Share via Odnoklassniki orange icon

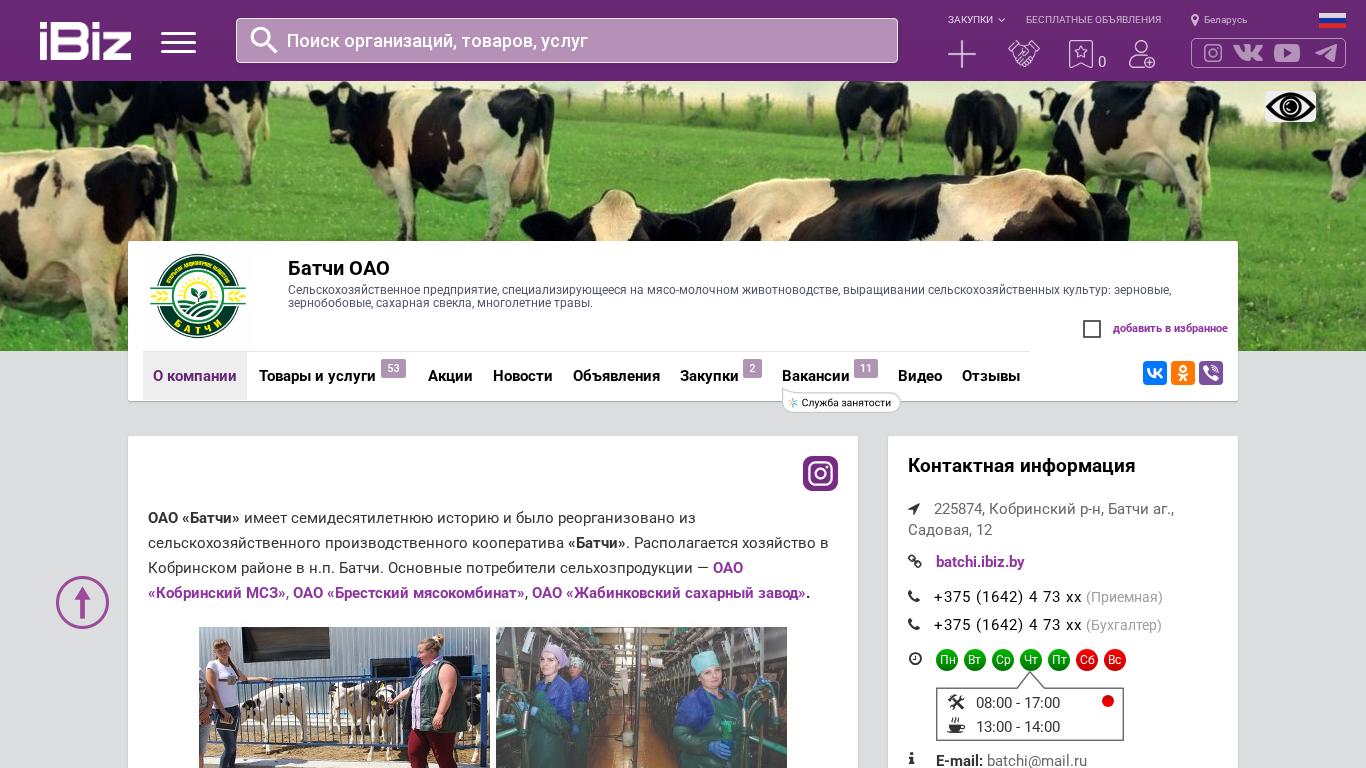1183,373
